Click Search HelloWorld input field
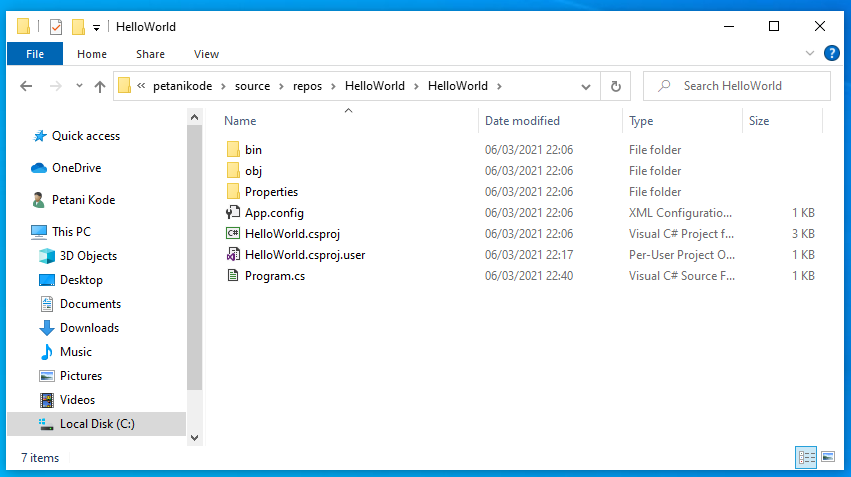Viewport: 851px width, 477px height. click(x=736, y=86)
